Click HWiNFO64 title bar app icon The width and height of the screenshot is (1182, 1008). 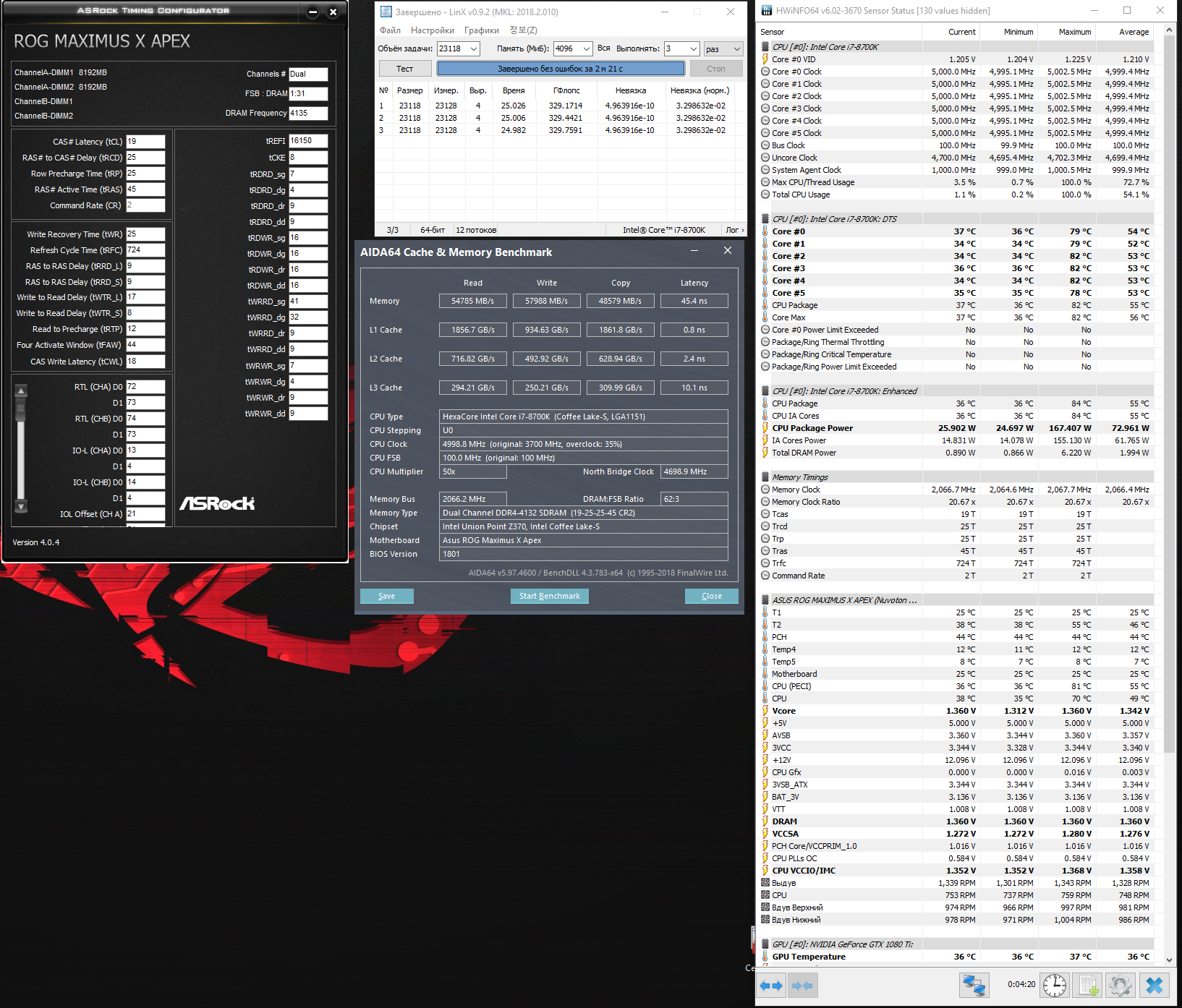pyautogui.click(x=766, y=10)
